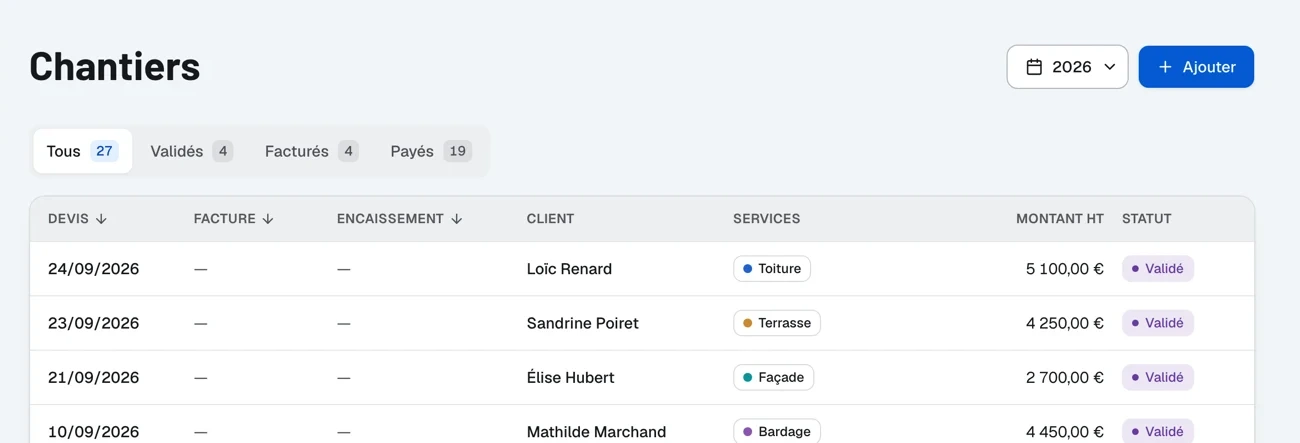
Task: Click the Façade service tag
Action: (x=773, y=377)
